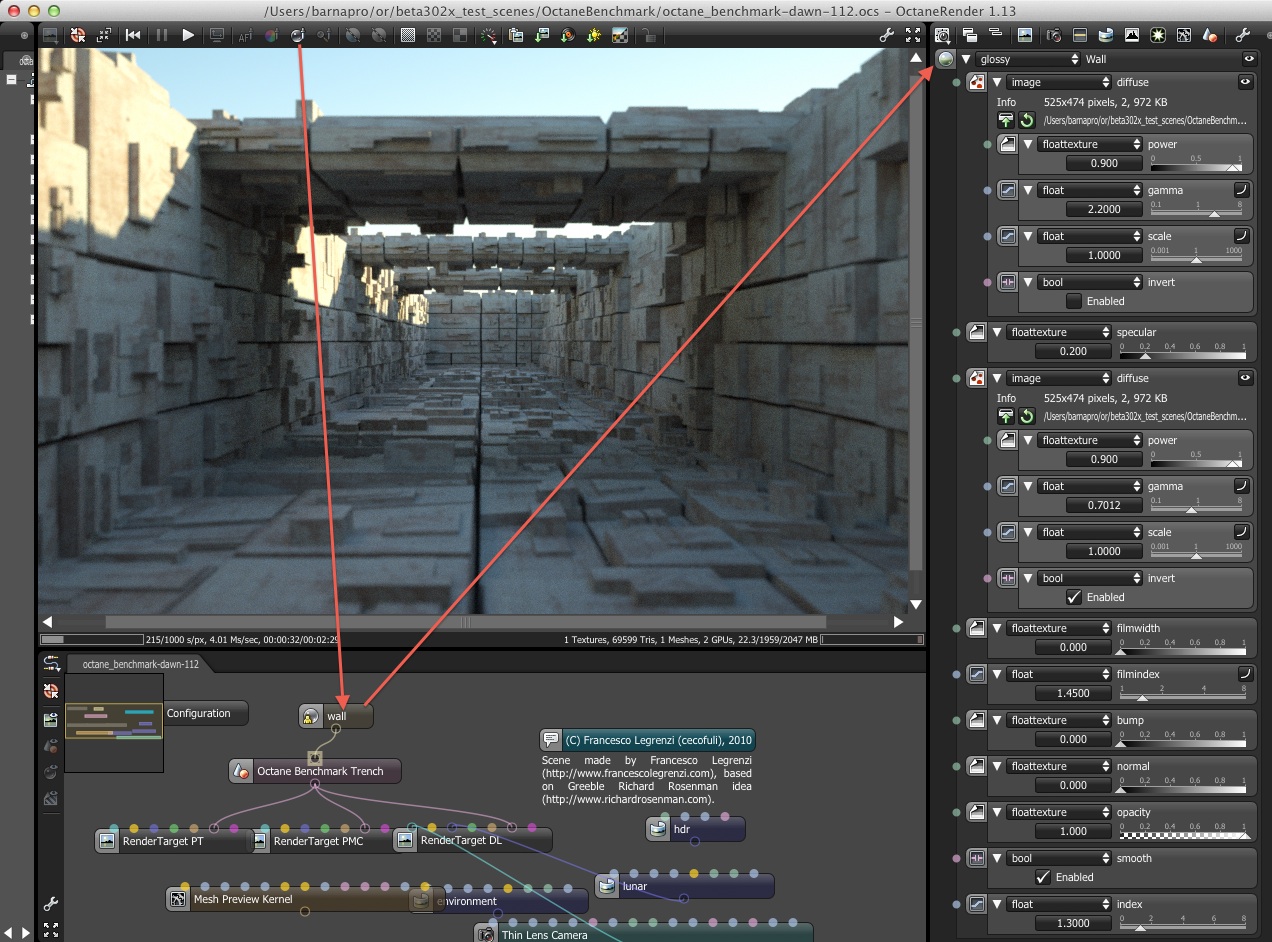Enable the first invert checkbox

tap(1074, 301)
